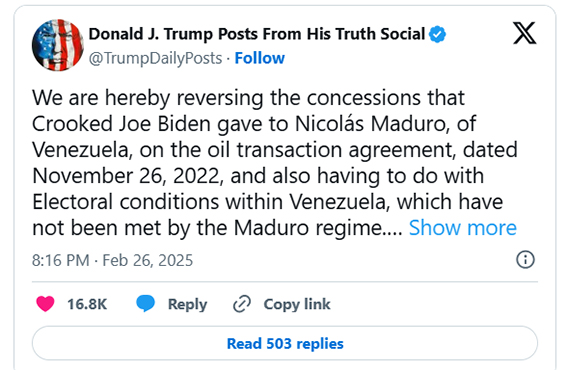Open the Read 503 replies button

tap(285, 343)
